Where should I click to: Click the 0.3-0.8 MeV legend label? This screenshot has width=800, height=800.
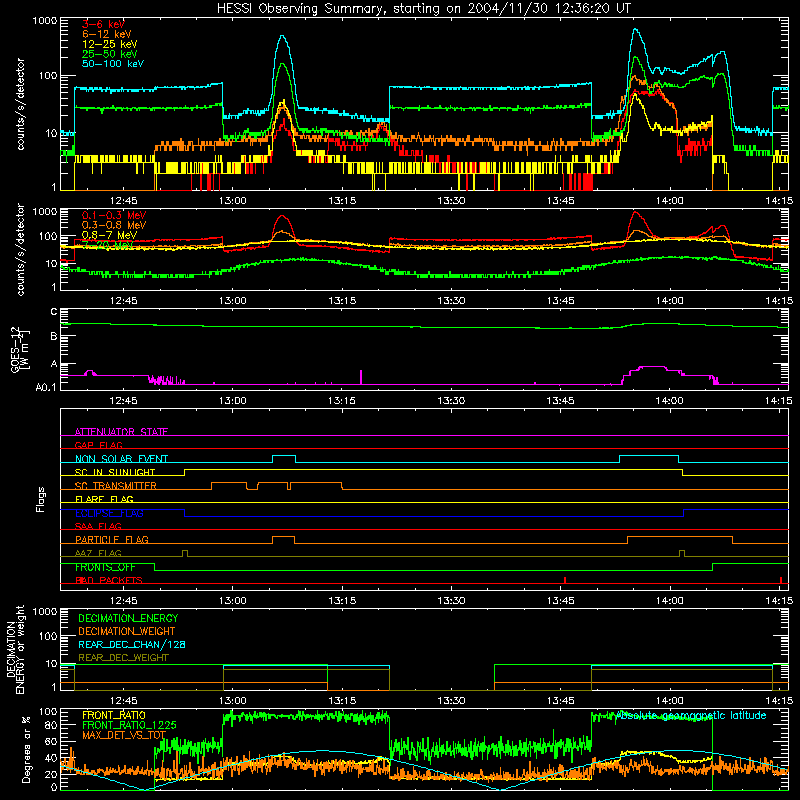(x=113, y=225)
